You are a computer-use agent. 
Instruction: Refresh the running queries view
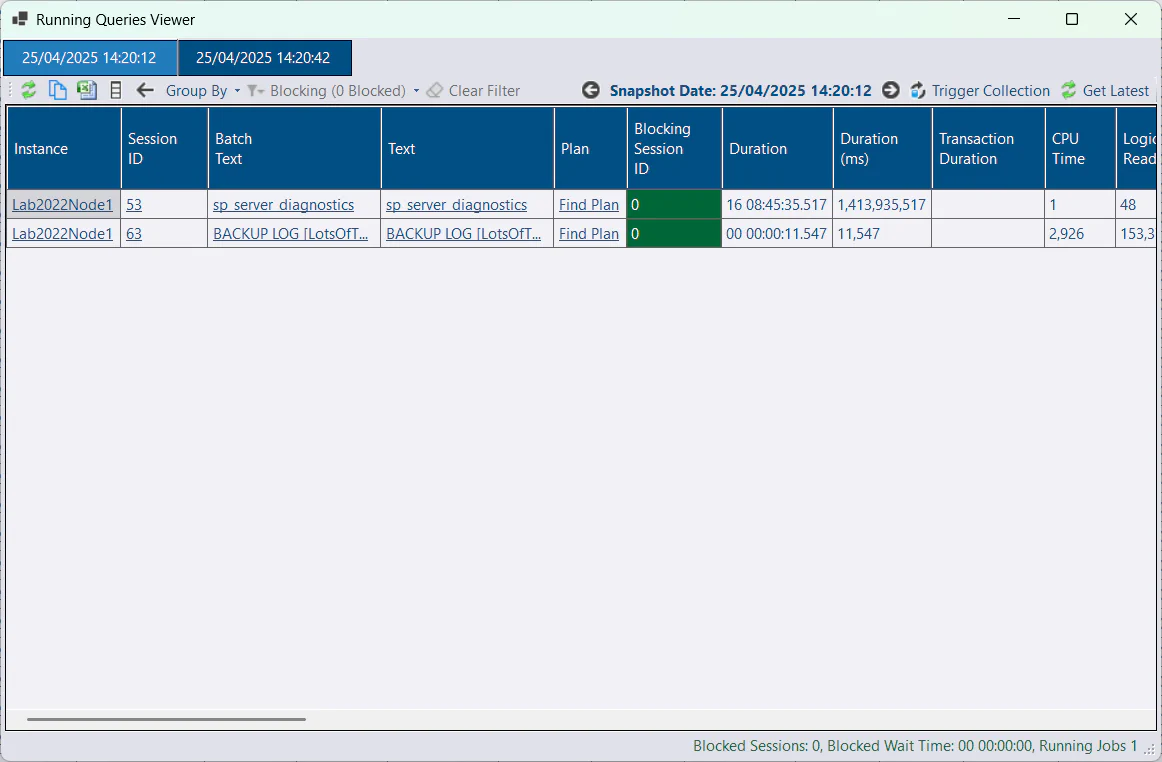(28, 90)
